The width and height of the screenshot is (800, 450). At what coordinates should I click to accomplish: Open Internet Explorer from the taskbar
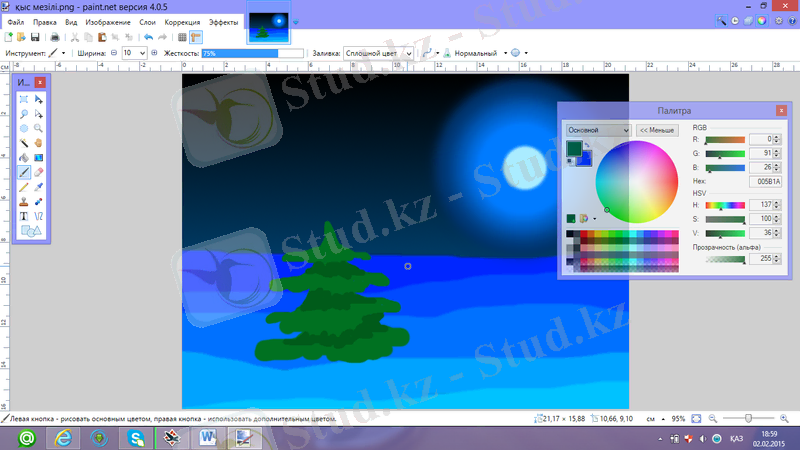[64, 437]
